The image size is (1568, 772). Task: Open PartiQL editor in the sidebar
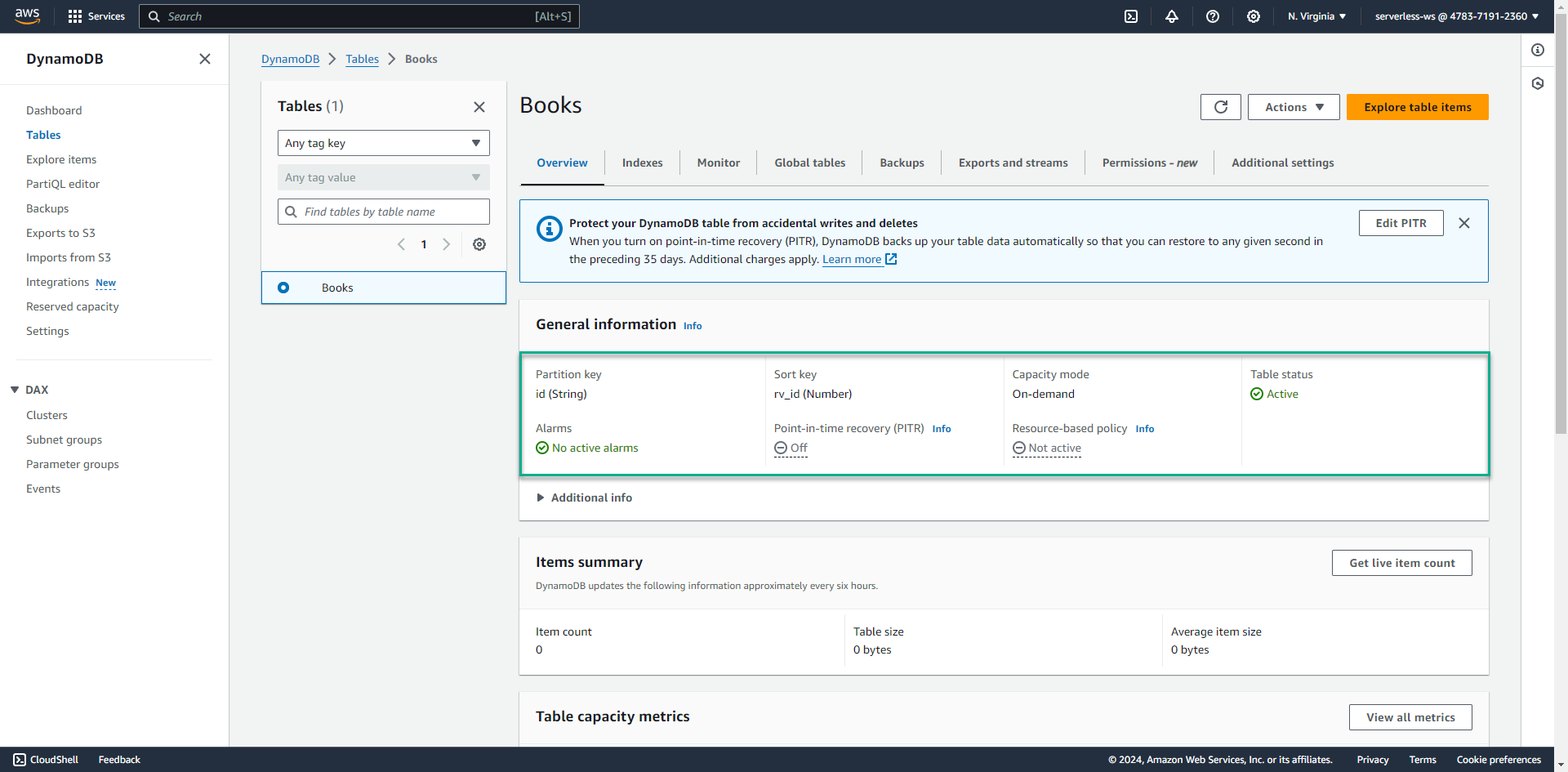click(63, 184)
